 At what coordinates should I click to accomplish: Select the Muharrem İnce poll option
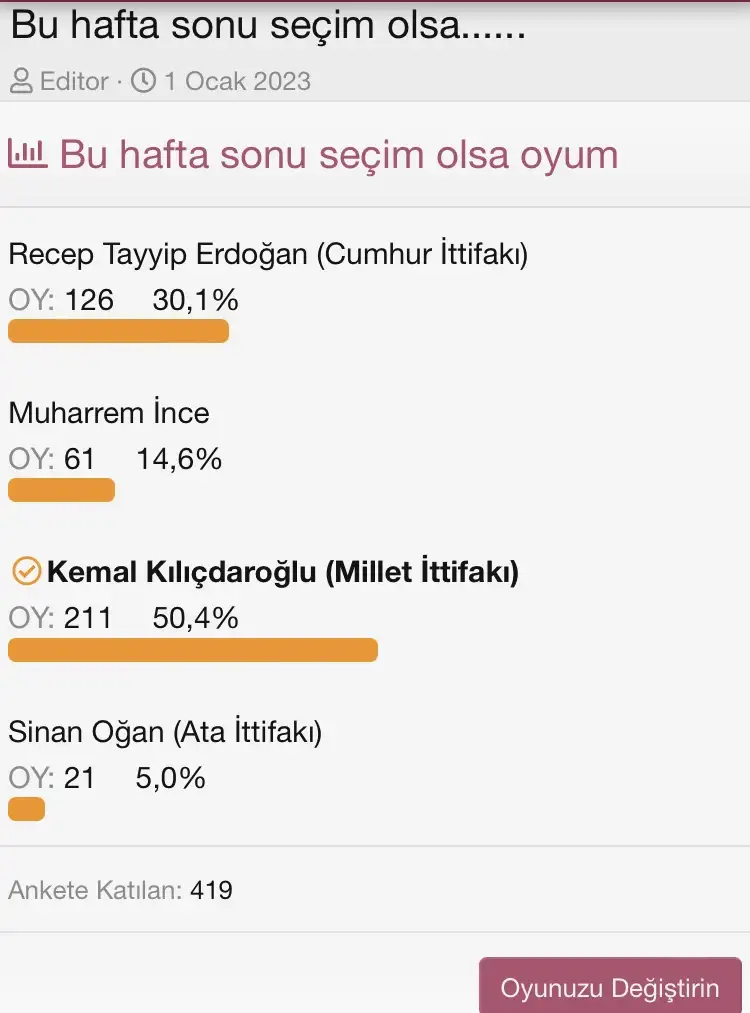[109, 413]
